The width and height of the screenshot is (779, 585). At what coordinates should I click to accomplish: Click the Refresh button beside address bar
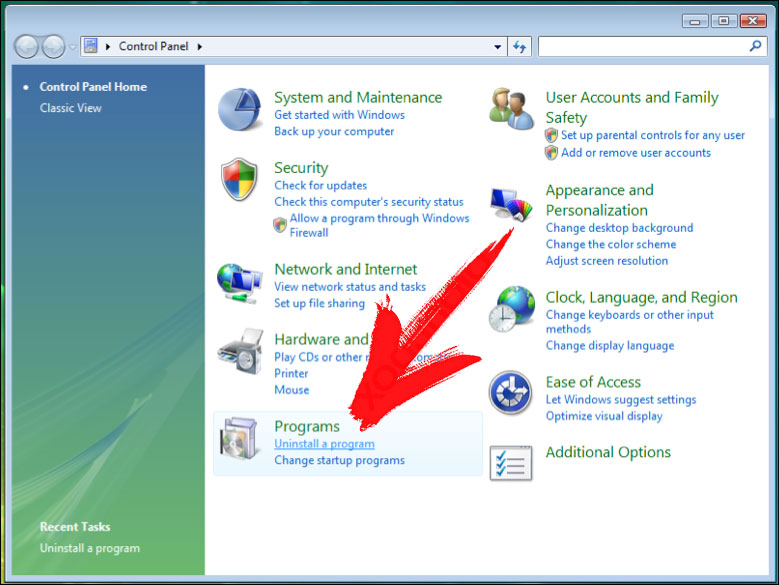520,47
